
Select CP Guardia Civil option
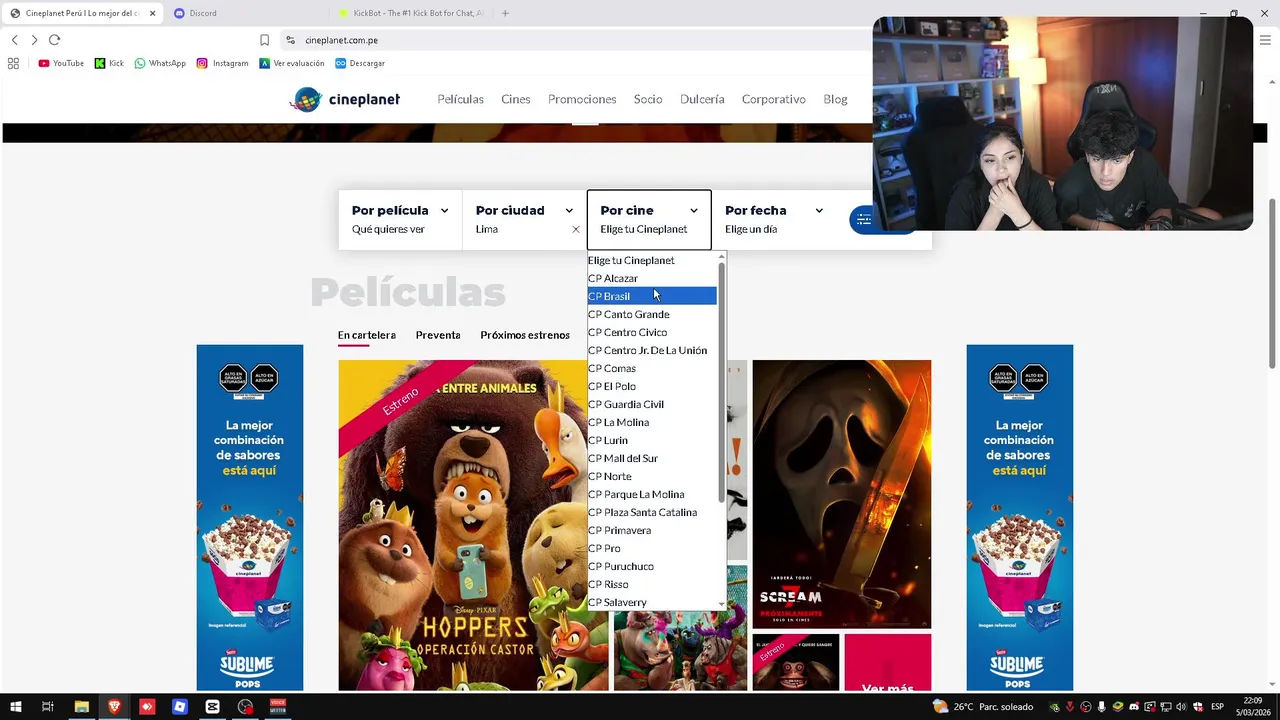[652, 404]
